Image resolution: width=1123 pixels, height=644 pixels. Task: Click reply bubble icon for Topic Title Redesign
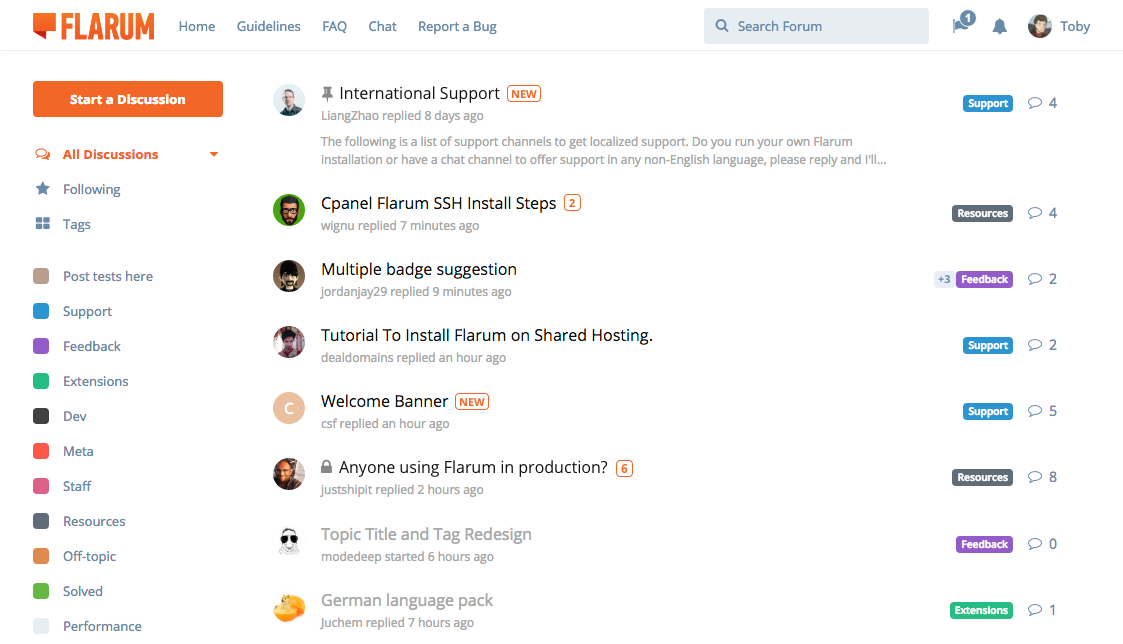coord(1034,544)
